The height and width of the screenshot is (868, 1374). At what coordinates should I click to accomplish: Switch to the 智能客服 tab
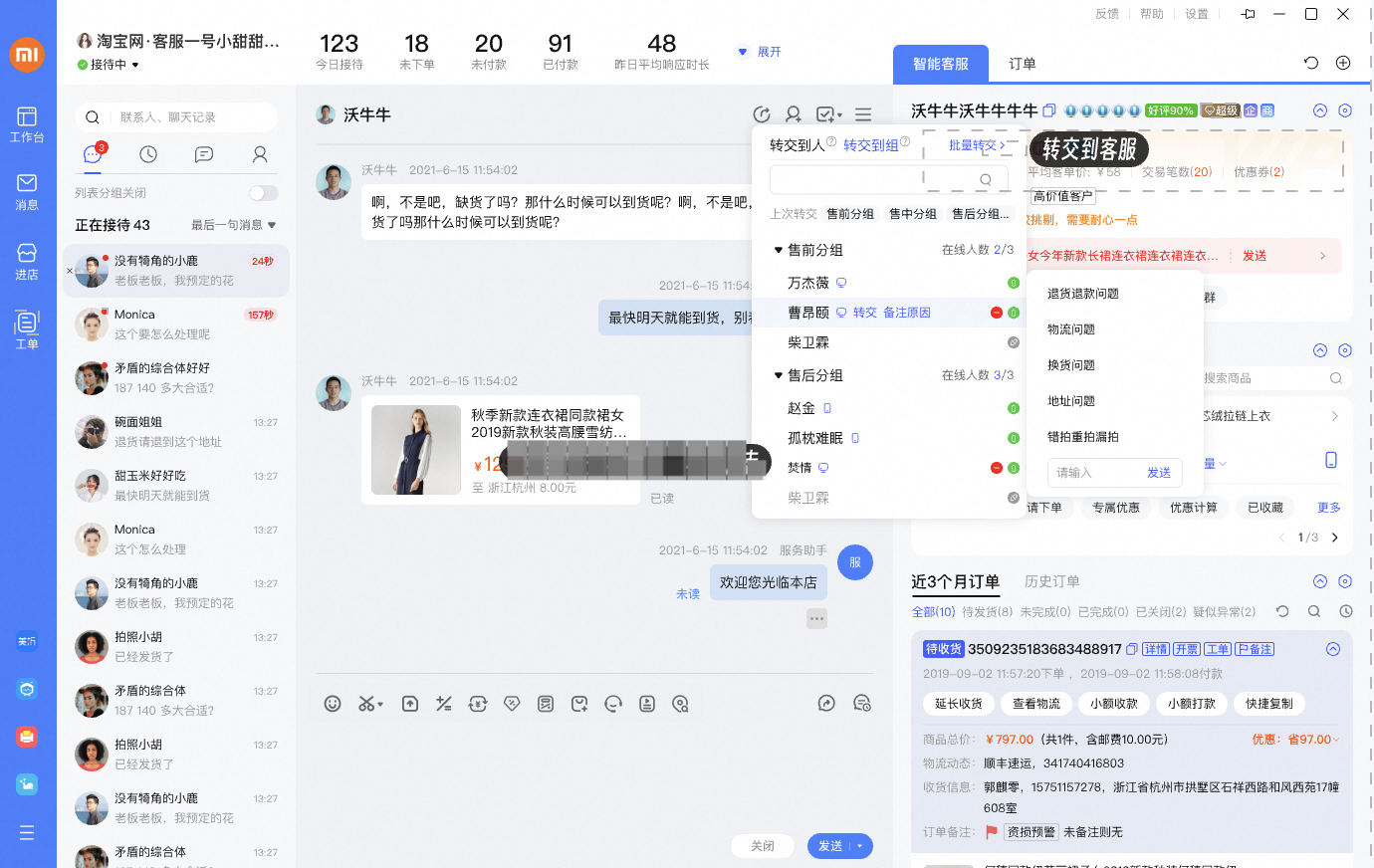coord(941,64)
